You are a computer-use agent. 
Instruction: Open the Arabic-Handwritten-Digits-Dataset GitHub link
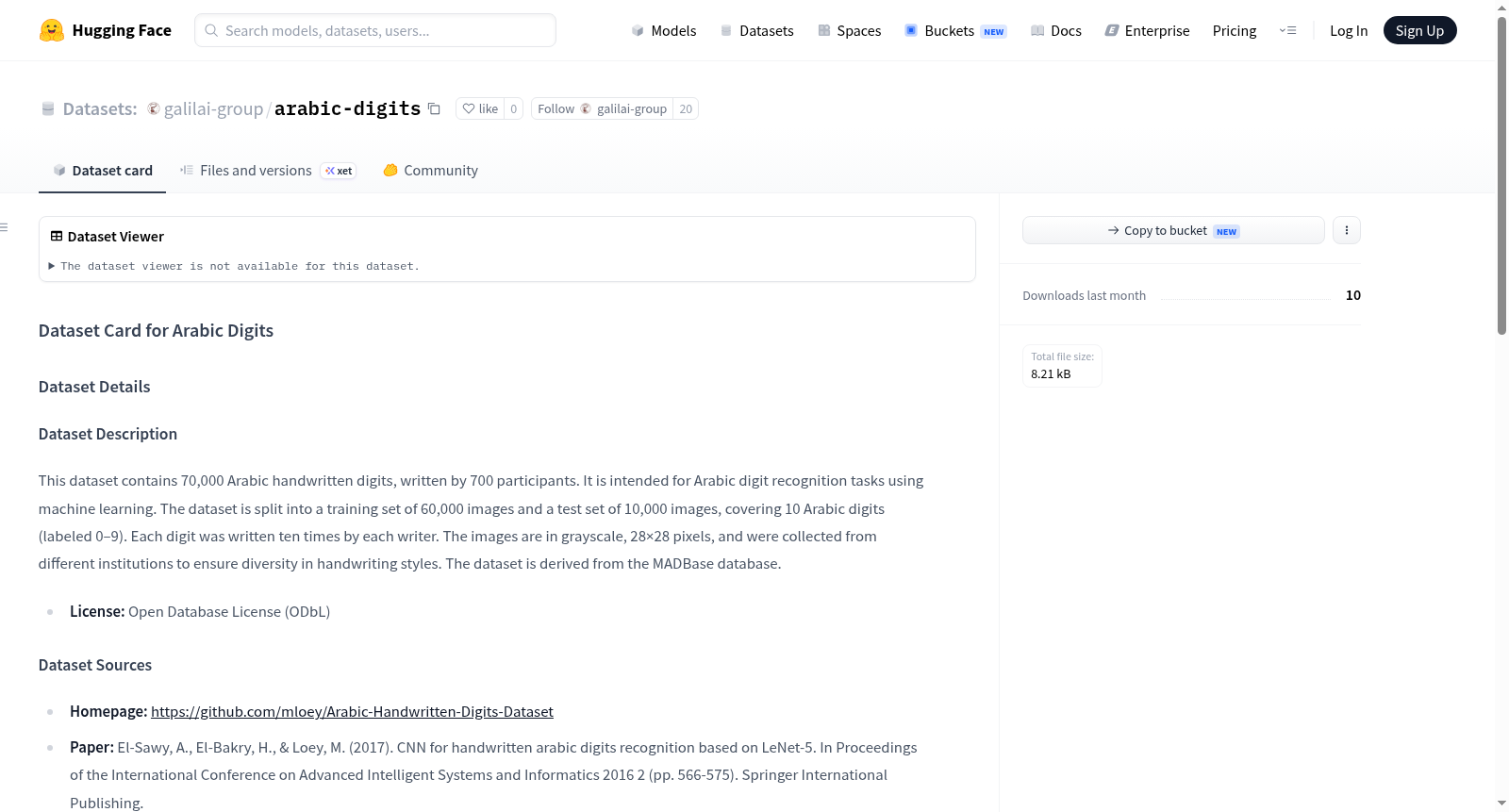[352, 711]
